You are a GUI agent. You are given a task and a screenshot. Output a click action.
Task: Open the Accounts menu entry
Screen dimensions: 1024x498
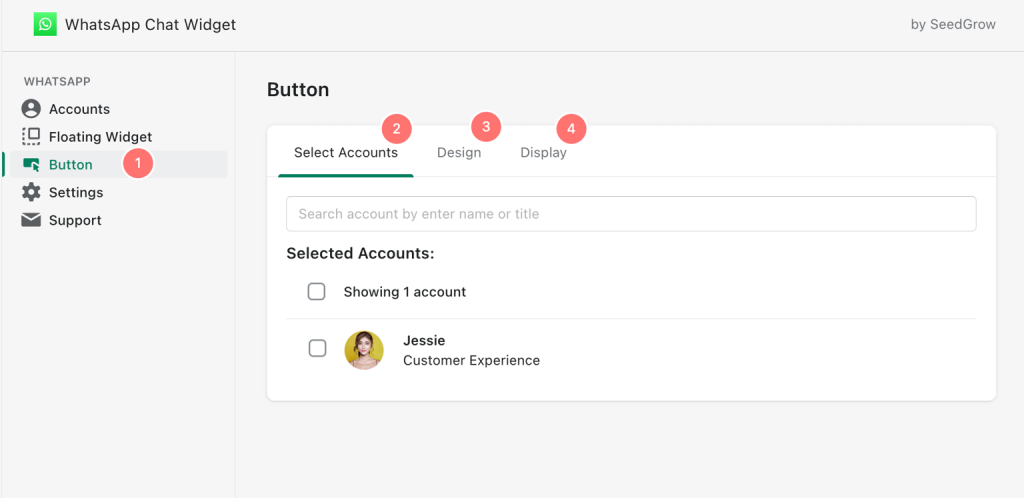pyautogui.click(x=79, y=109)
